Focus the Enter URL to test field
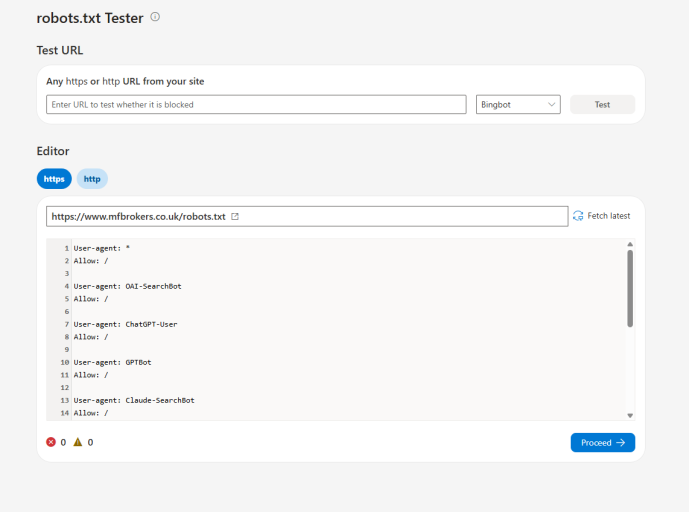The height and width of the screenshot is (512, 689). [x=256, y=105]
